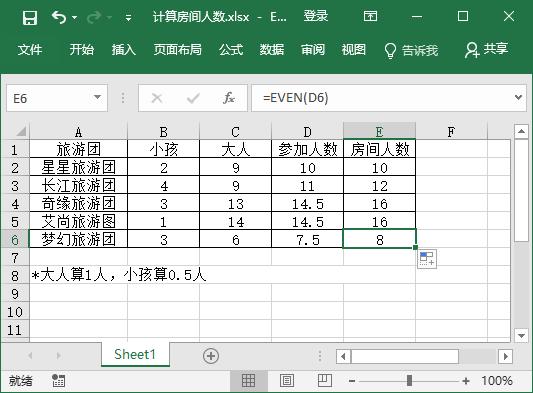Click the fill handle of cell E6

(x=415, y=247)
